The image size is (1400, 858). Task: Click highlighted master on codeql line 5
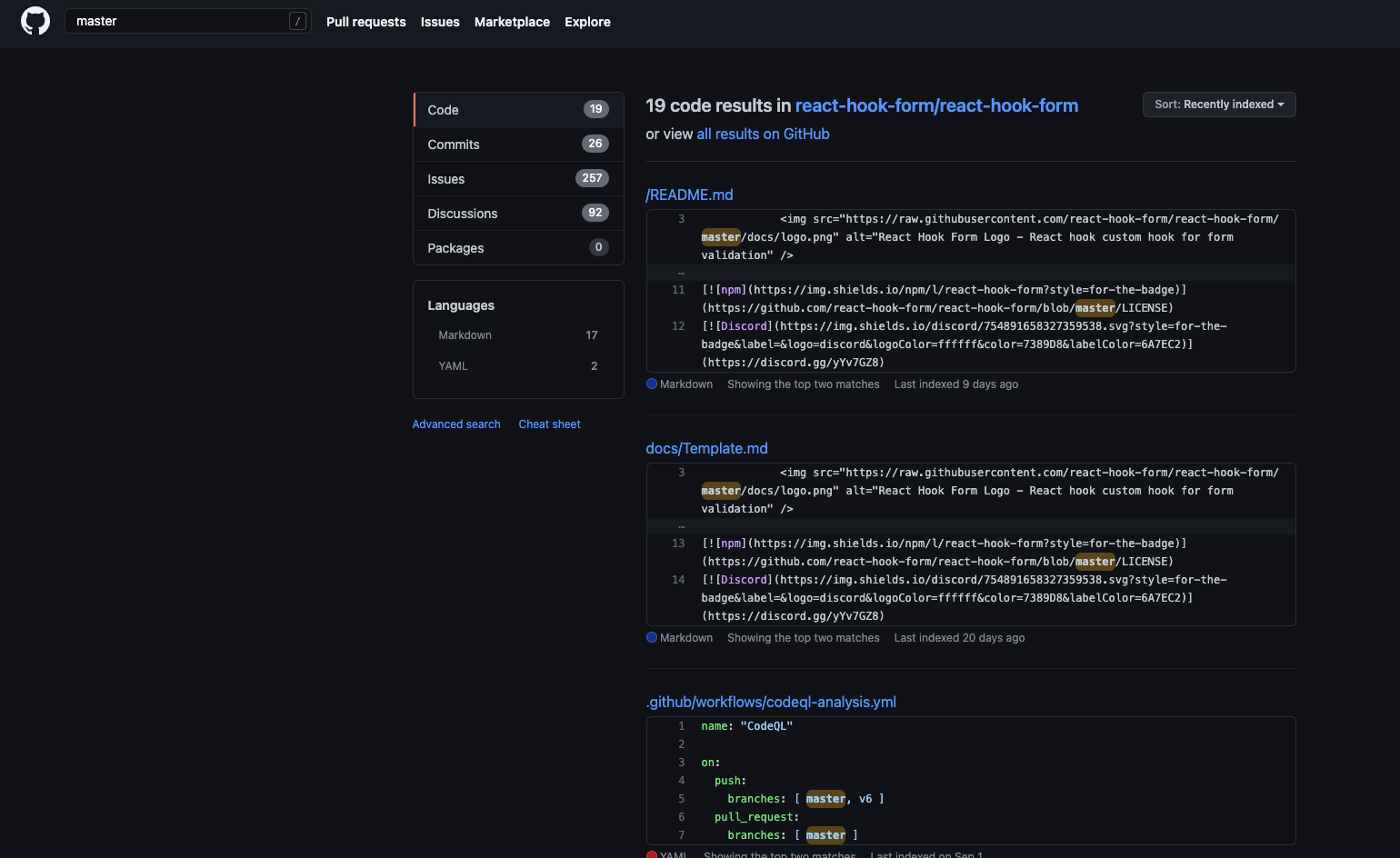(x=825, y=799)
